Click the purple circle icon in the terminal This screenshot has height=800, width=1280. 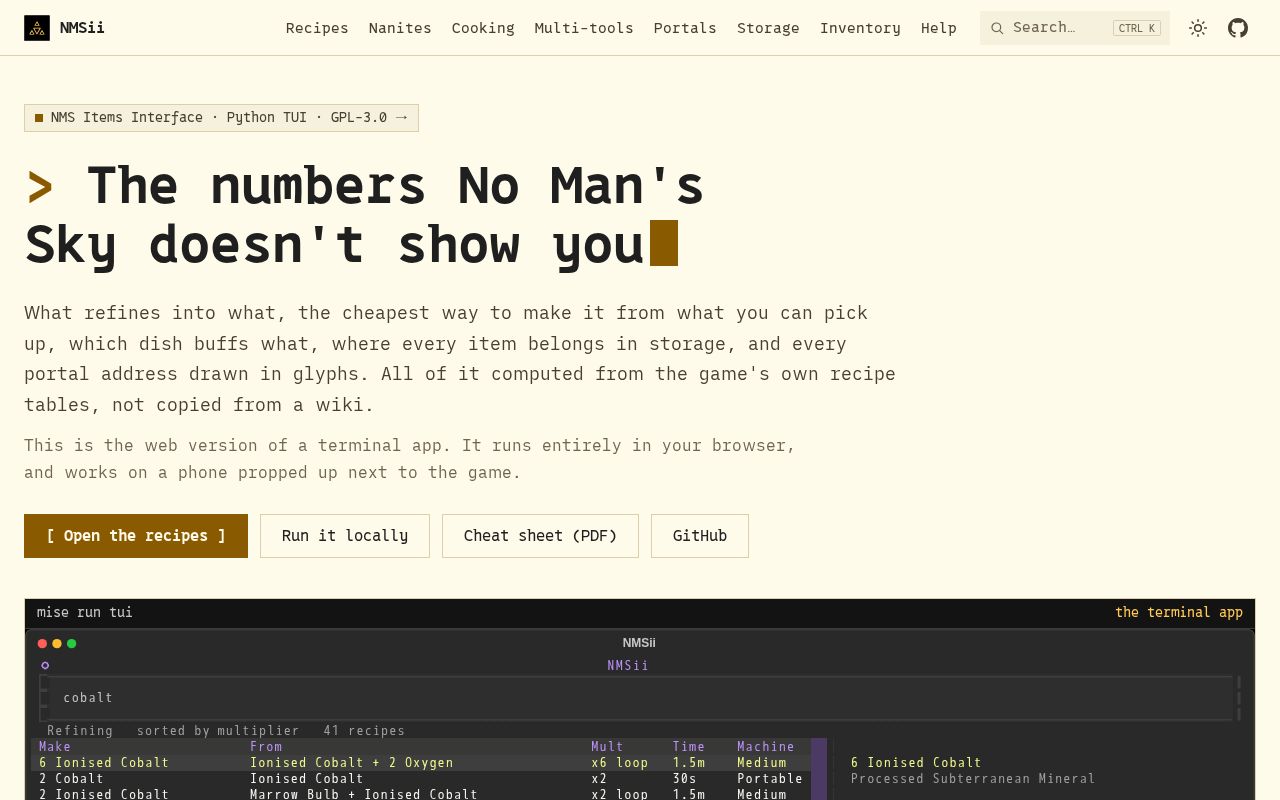coord(45,665)
